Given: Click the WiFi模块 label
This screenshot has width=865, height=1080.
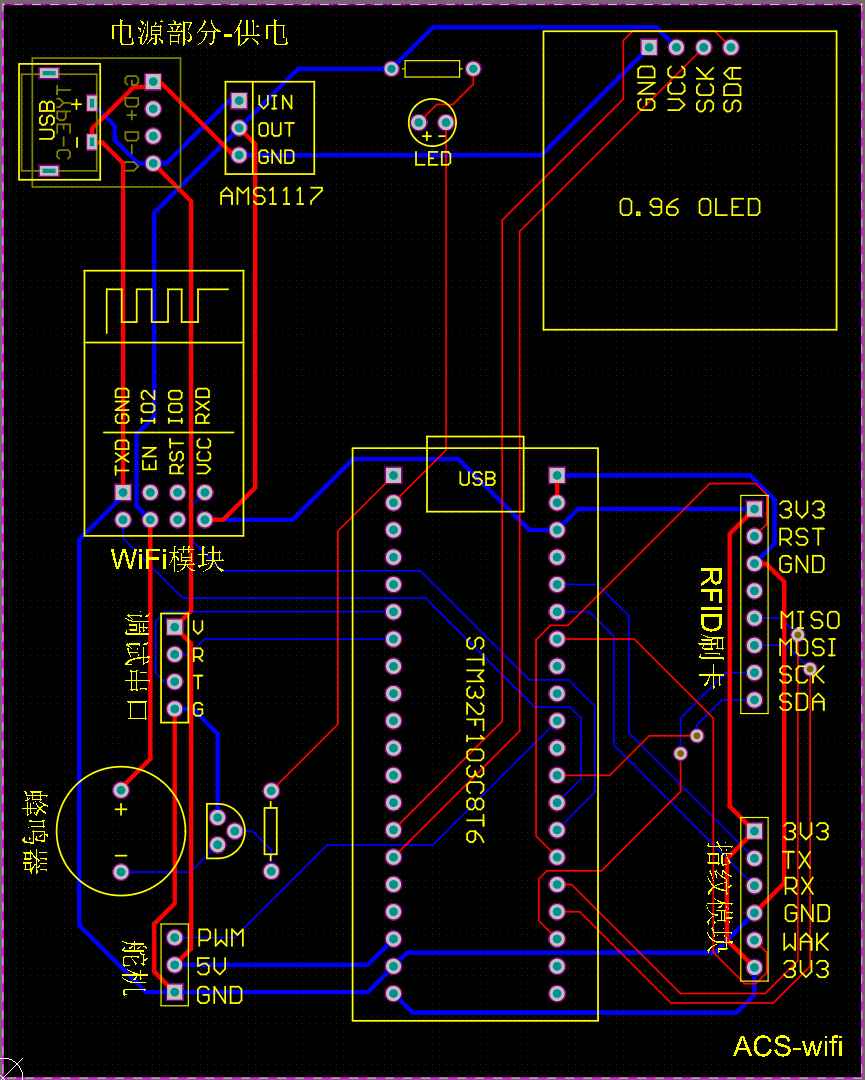Looking at the screenshot, I should 167,560.
